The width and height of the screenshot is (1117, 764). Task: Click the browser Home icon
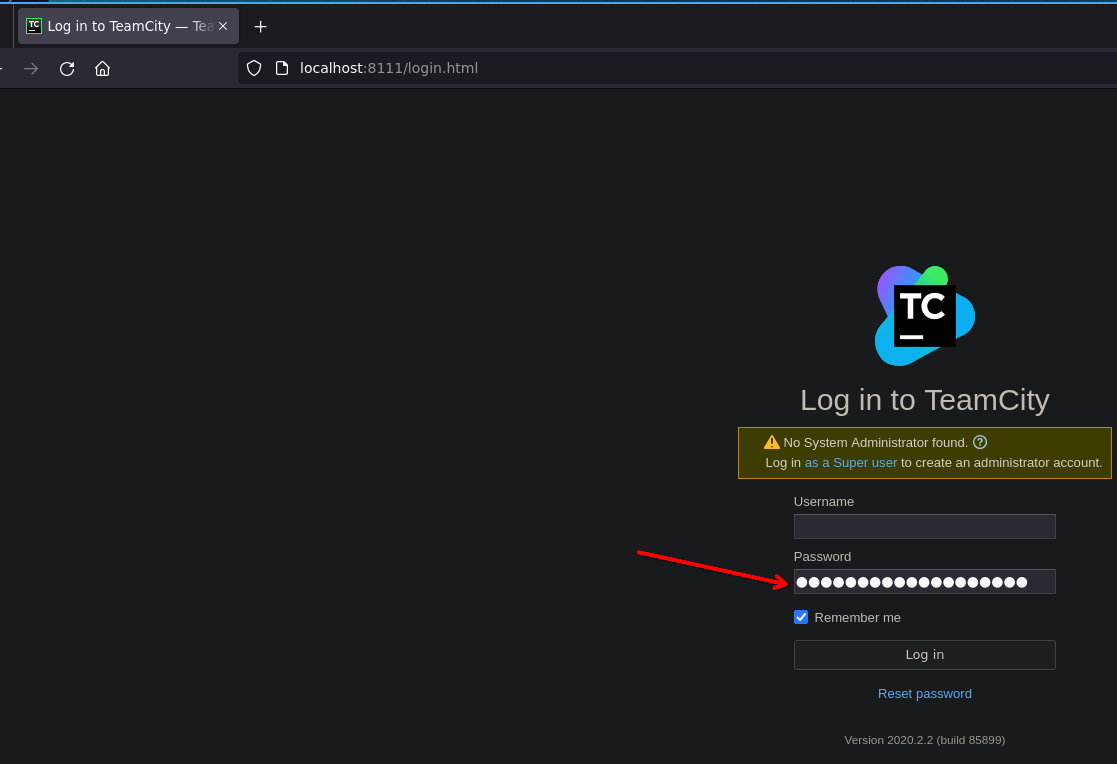[102, 68]
